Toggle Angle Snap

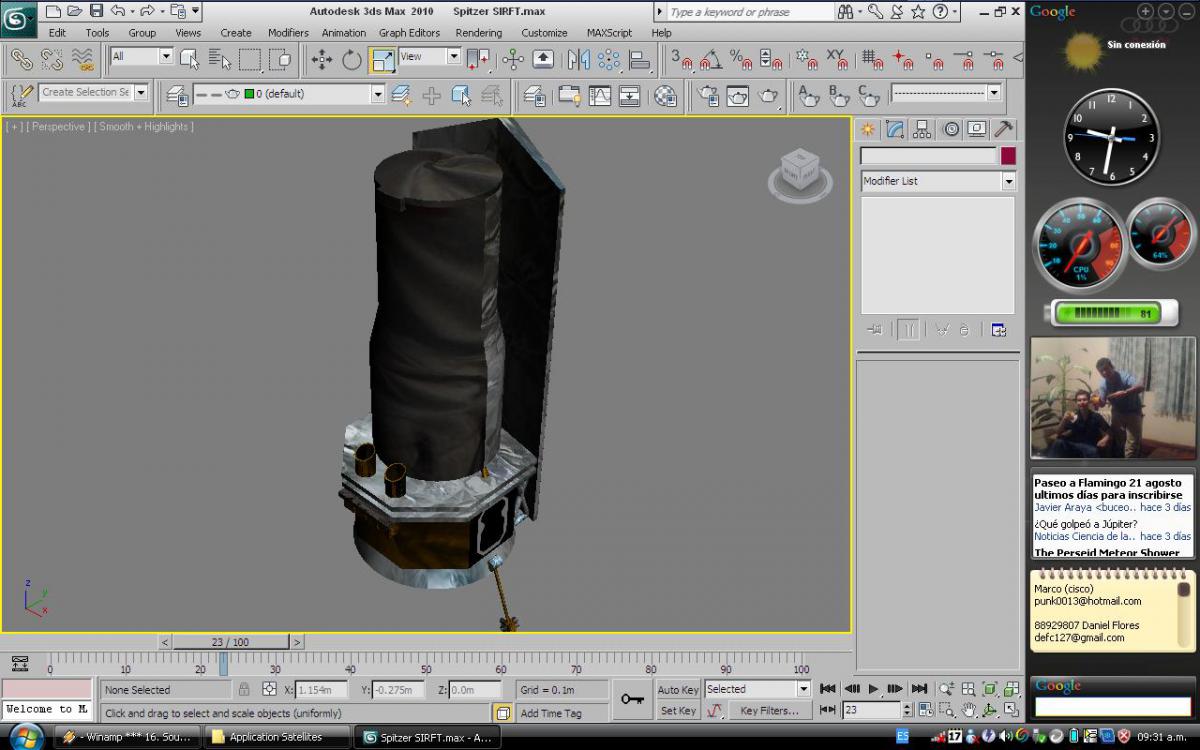coord(711,60)
